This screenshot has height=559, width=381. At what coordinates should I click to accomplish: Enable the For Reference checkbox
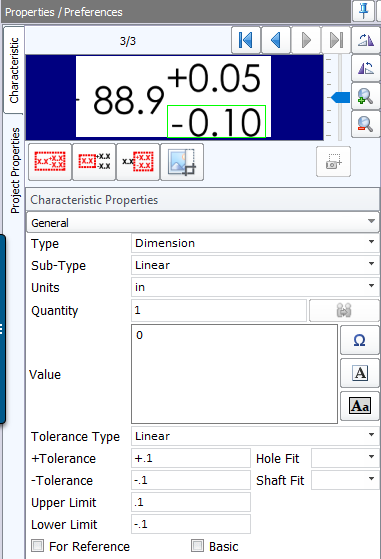(38, 545)
